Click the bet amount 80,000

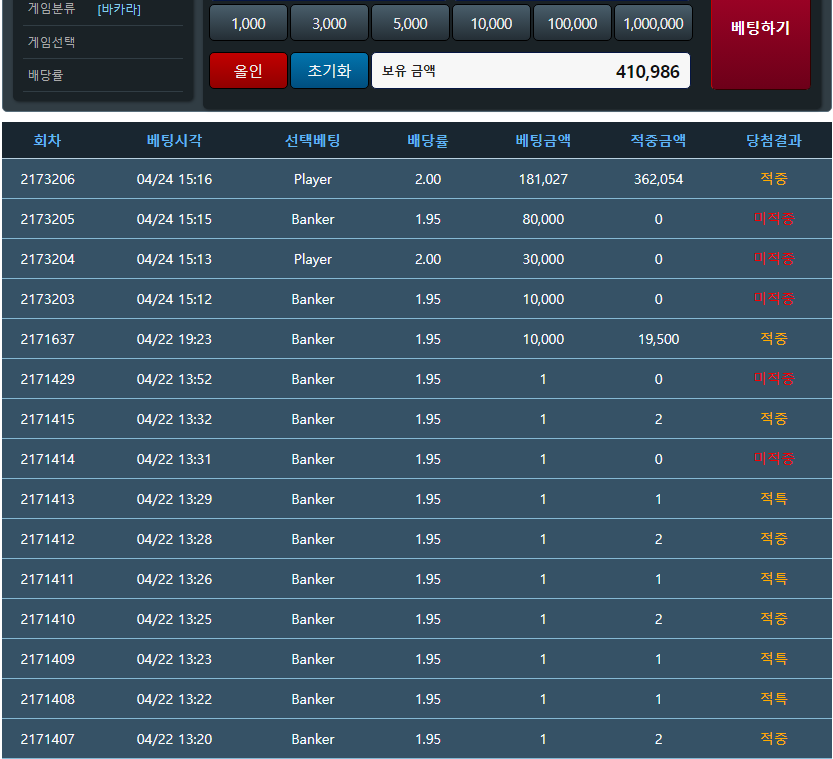tap(543, 219)
